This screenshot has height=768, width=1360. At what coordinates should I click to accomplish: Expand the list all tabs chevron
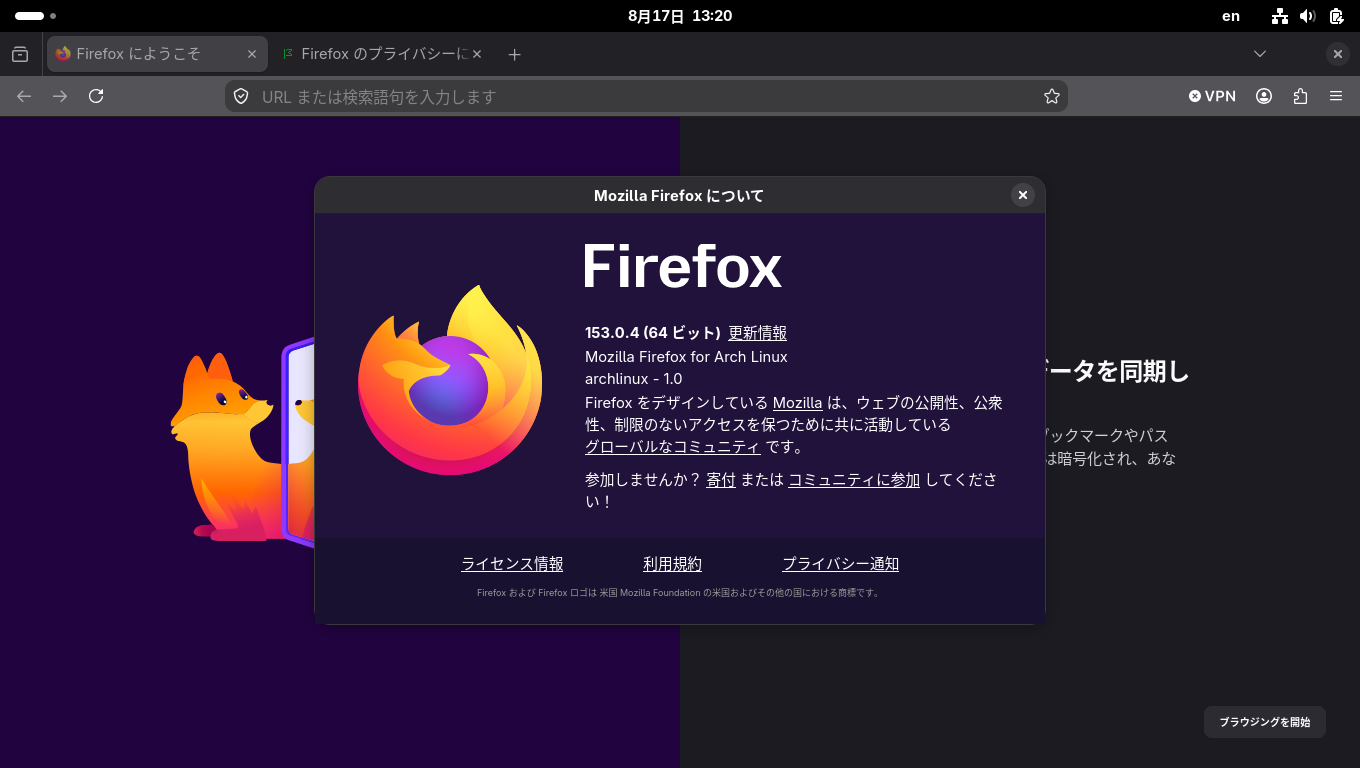coord(1260,54)
